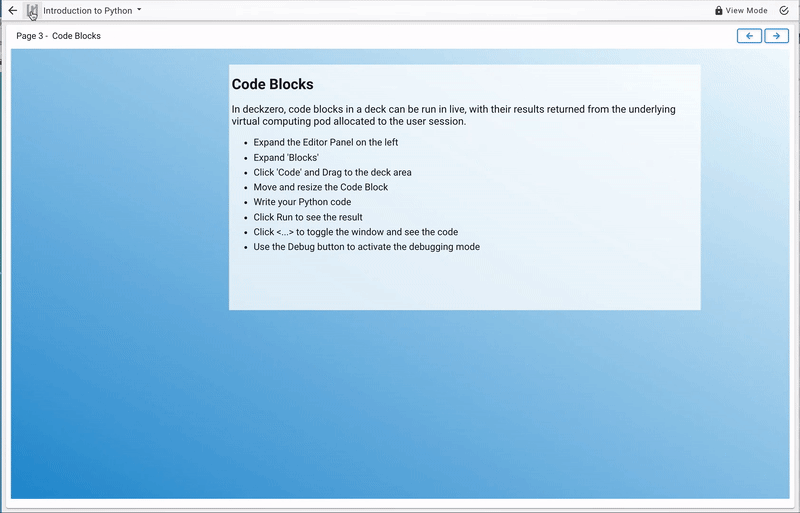Viewport: 800px width, 513px height.
Task: Click the paragraph starting 'In deckzero, code blocks'
Action: point(454,115)
